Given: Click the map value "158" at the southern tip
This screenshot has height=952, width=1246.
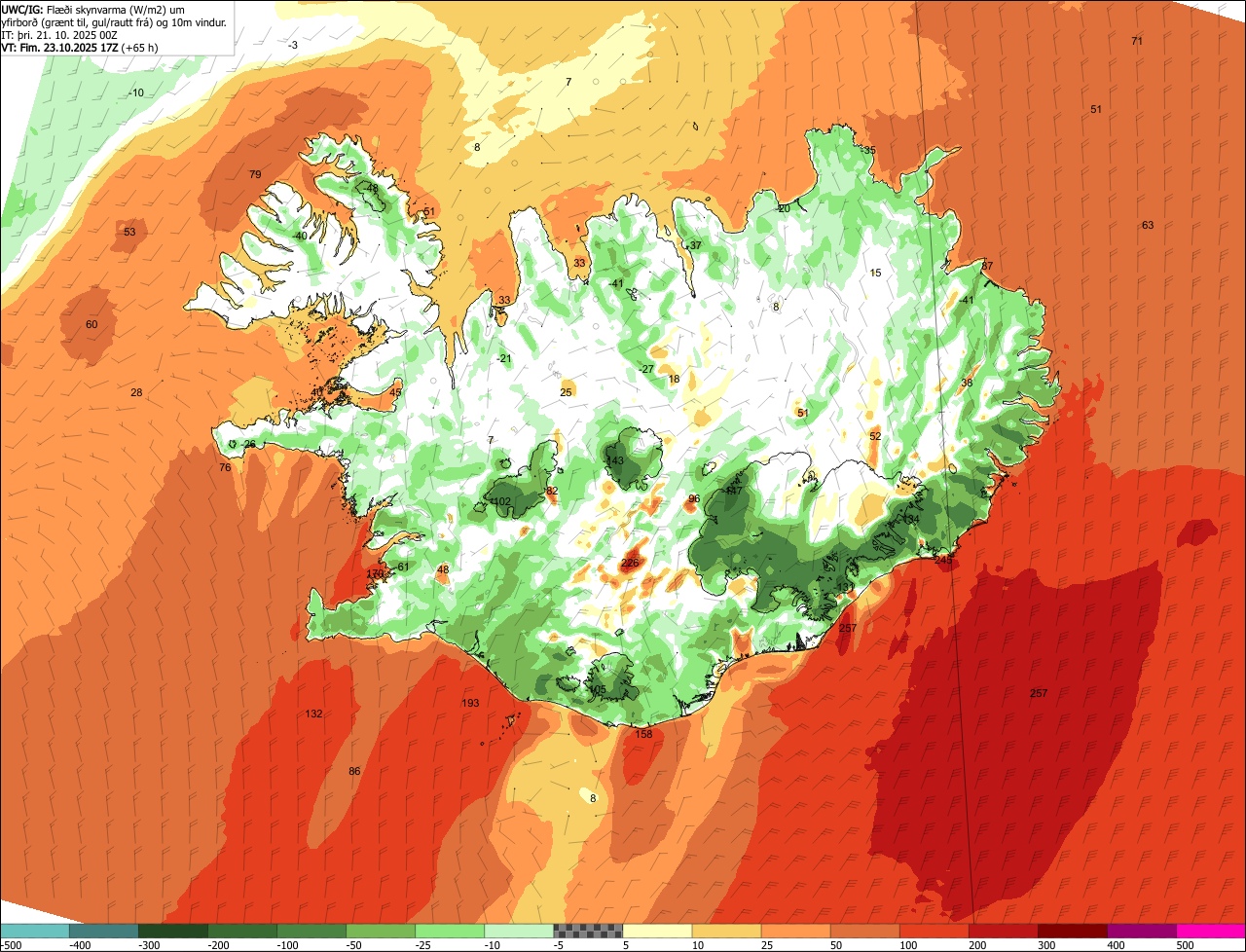Looking at the screenshot, I should point(643,734).
